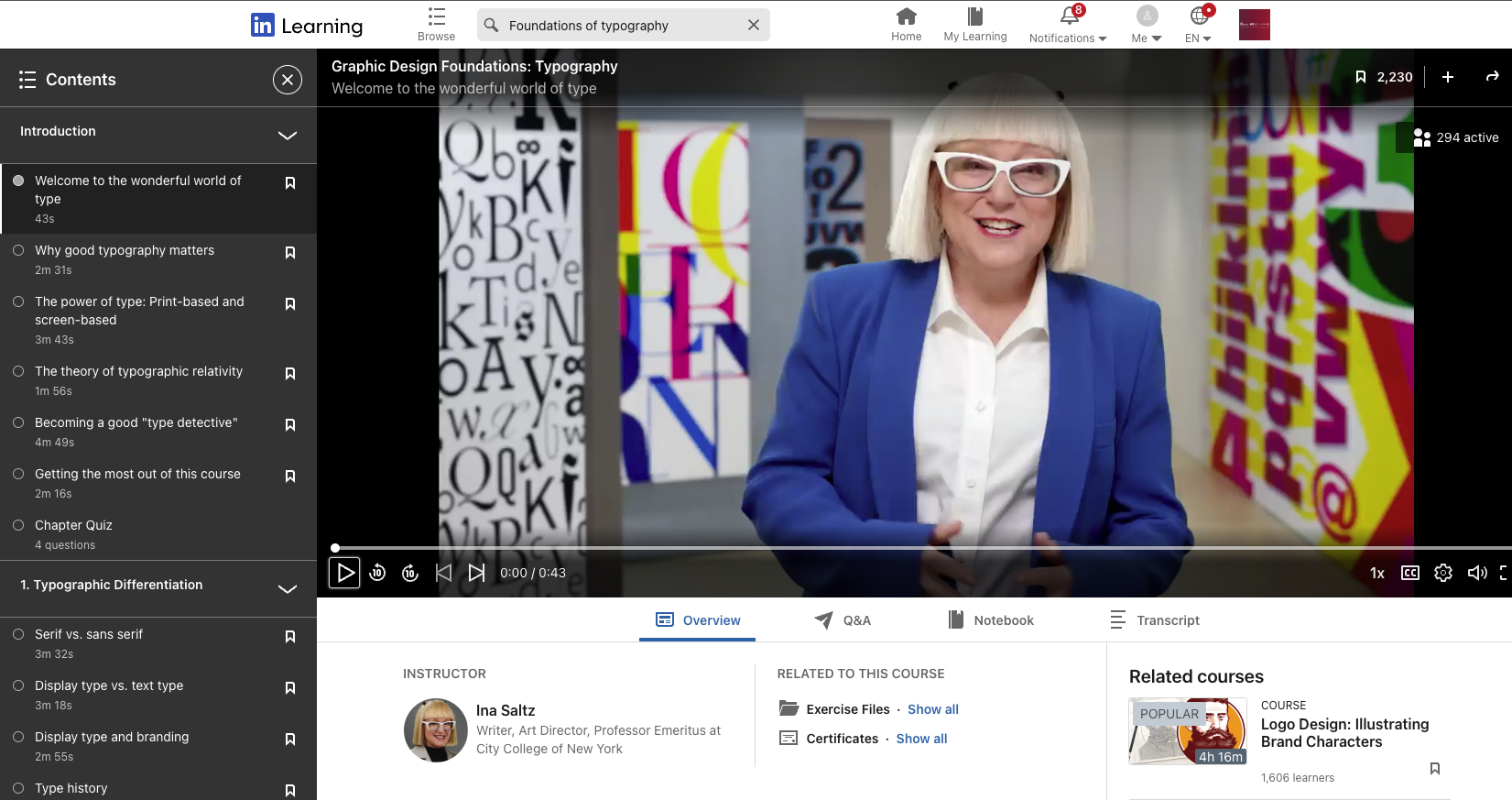Click the video progress bar
1512x800 pixels.
(x=916, y=548)
